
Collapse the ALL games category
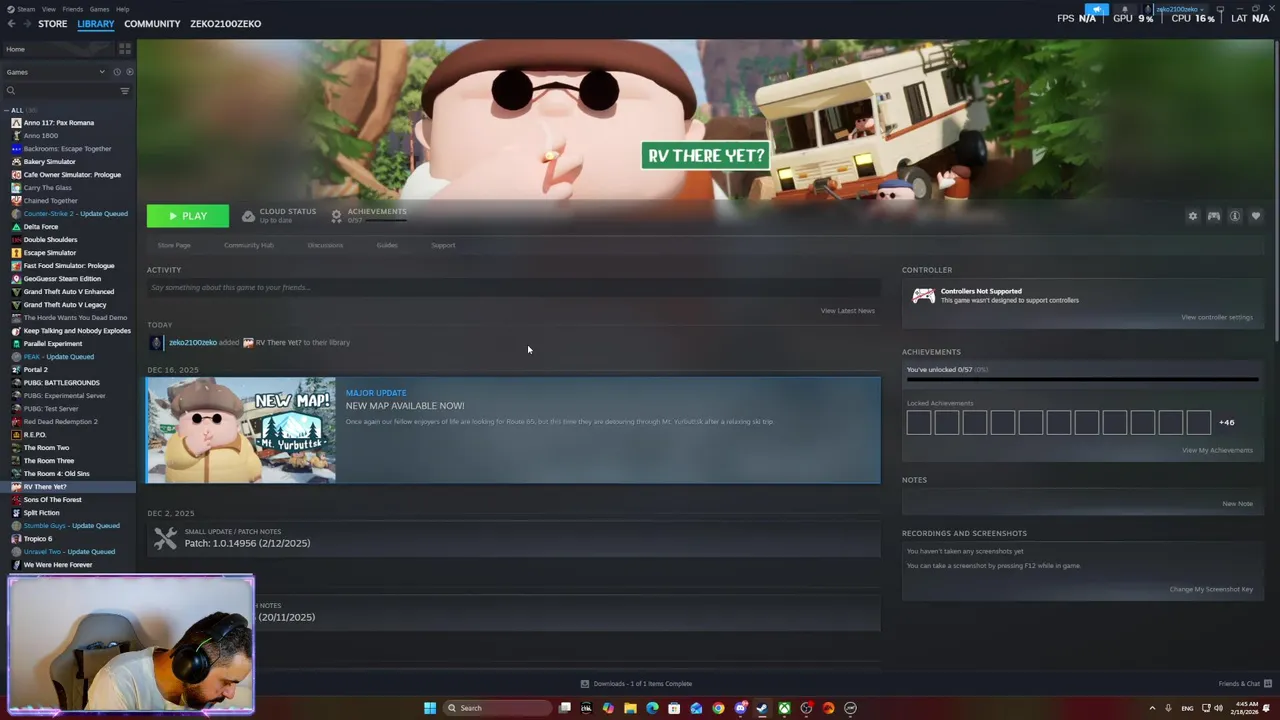[7, 110]
